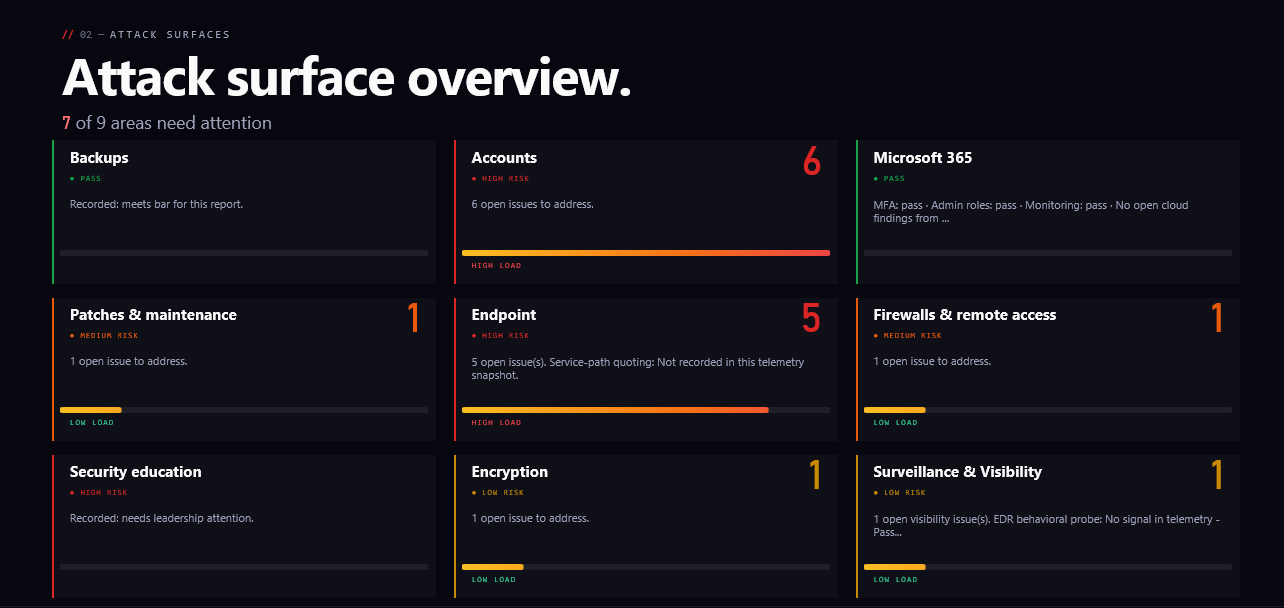Click LOW LOAD label under Surveillance bar
The height and width of the screenshot is (608, 1284).
point(895,580)
